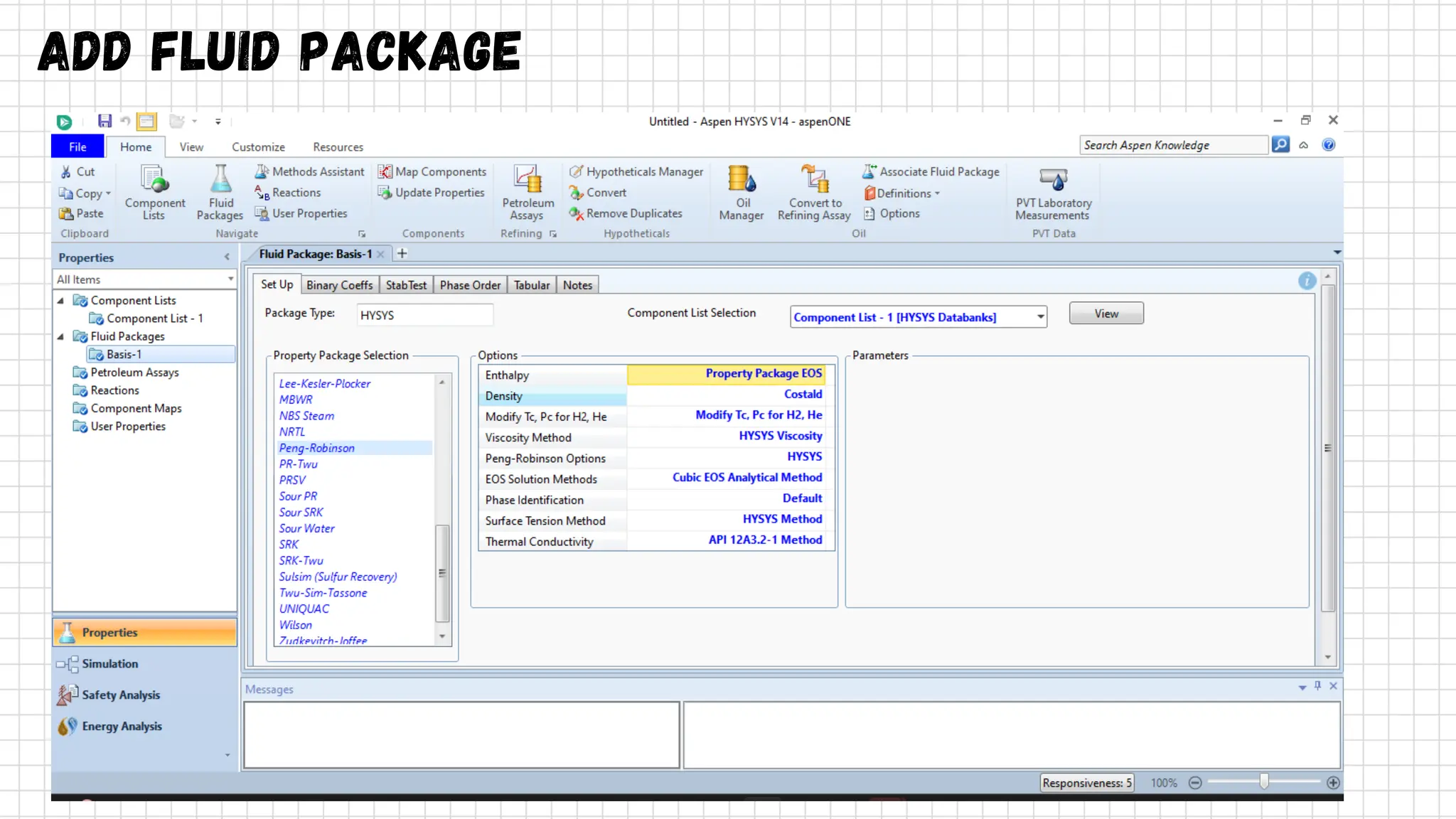Open the File menu
This screenshot has width=1456, height=819.
pos(77,146)
